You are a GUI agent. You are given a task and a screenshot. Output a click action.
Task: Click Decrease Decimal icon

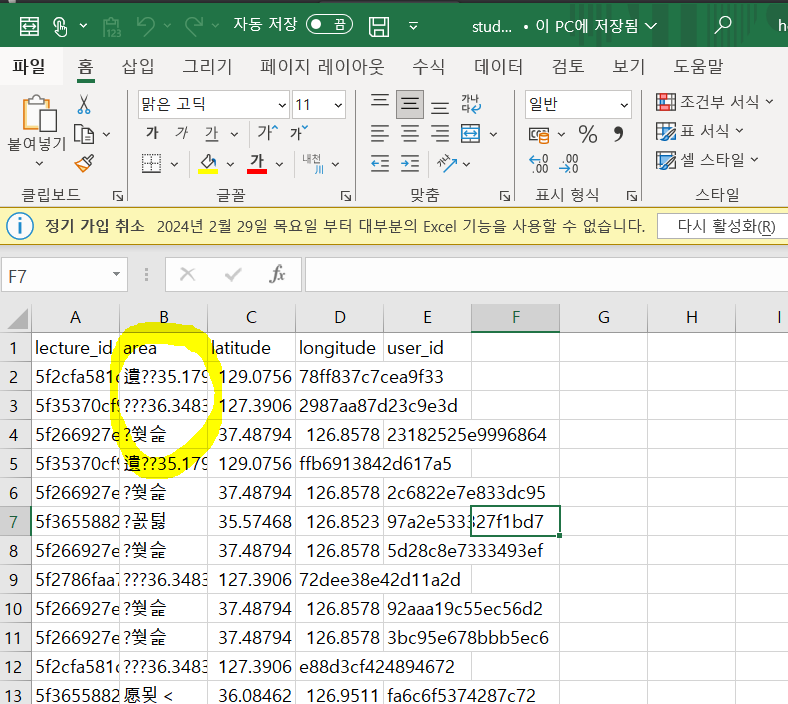click(x=568, y=164)
